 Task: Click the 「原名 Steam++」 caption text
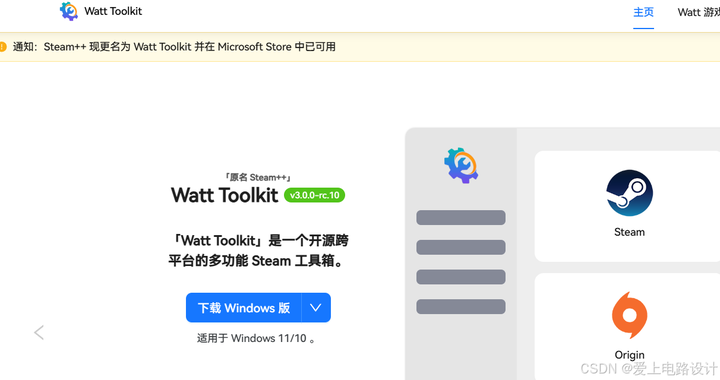[258, 177]
